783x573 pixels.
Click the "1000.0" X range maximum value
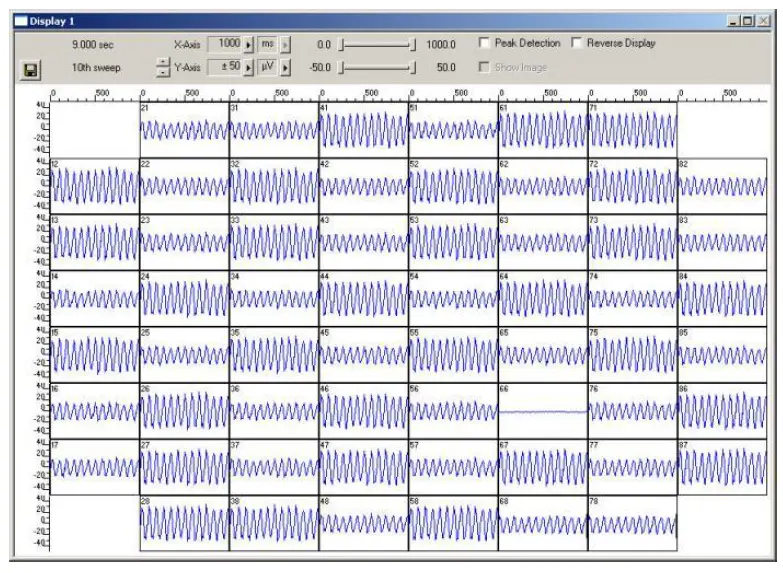[x=441, y=44]
